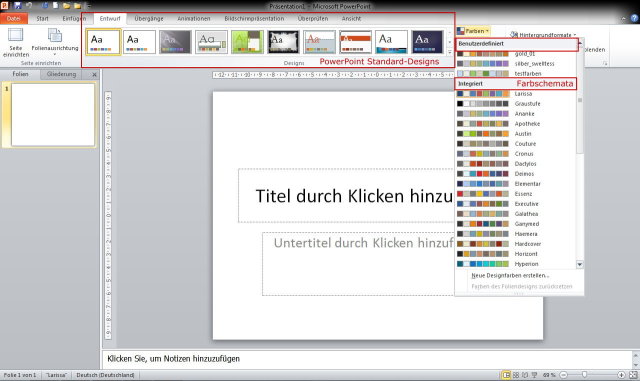This screenshot has height=381, width=640.
Task: Click the color list scroll-down arrow
Action: point(580,265)
